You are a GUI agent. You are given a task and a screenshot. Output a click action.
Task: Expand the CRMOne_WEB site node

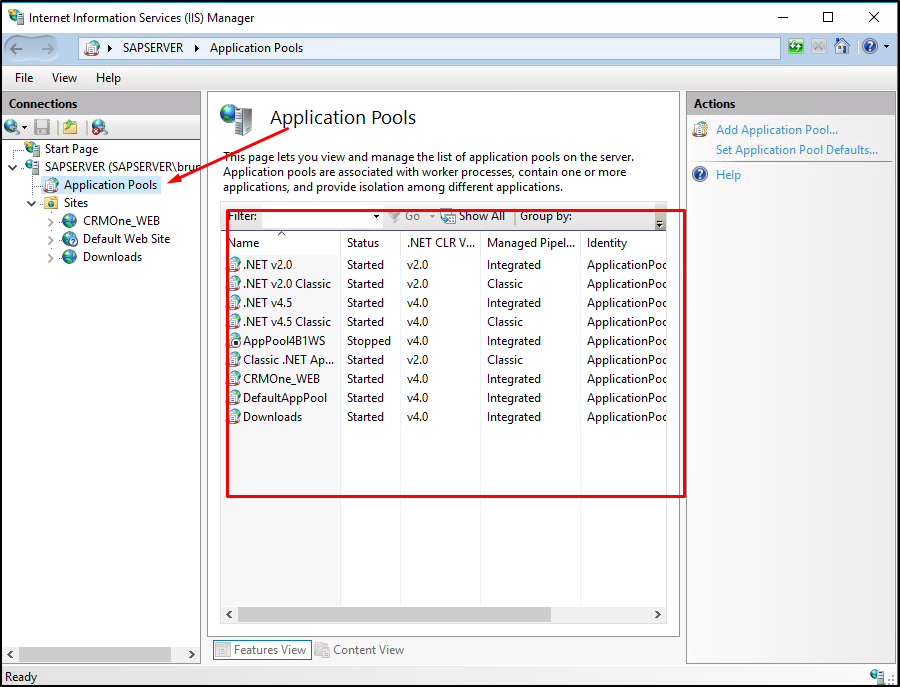pyautogui.click(x=51, y=222)
